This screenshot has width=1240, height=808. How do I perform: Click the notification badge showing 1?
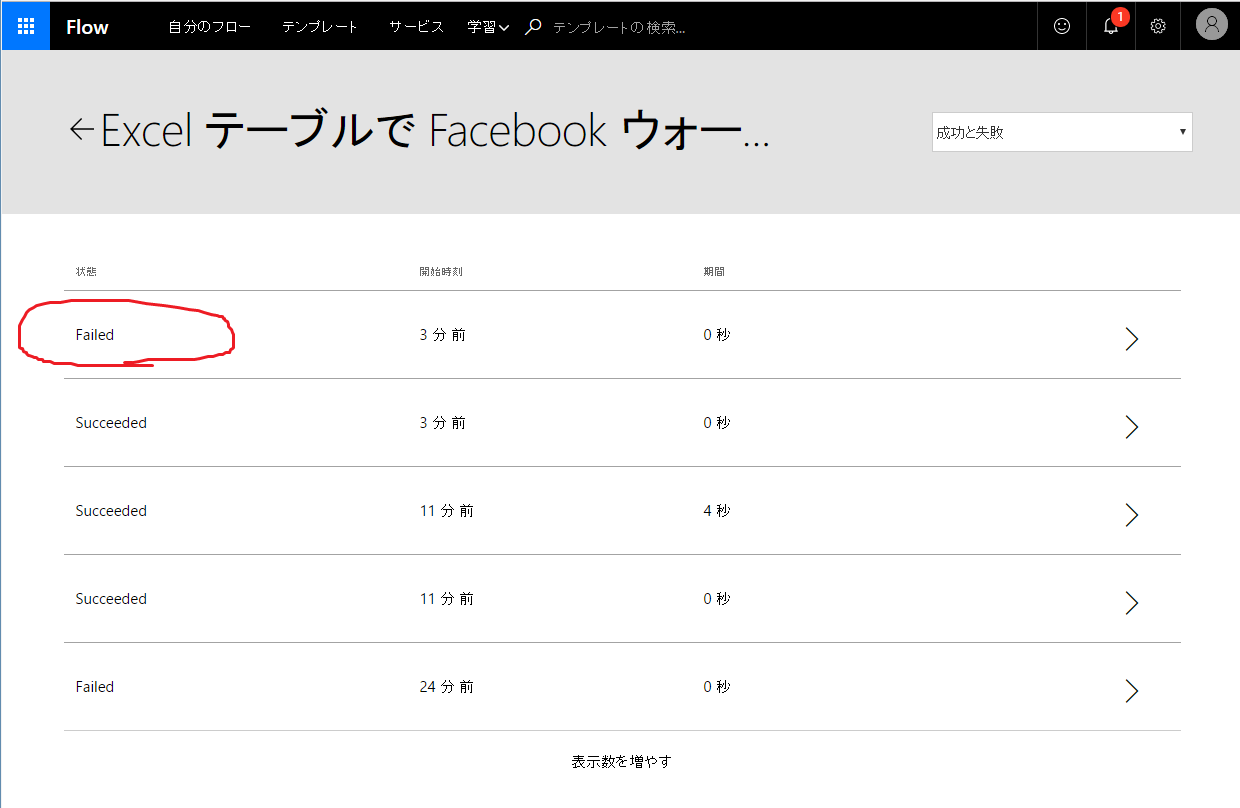[x=1120, y=17]
